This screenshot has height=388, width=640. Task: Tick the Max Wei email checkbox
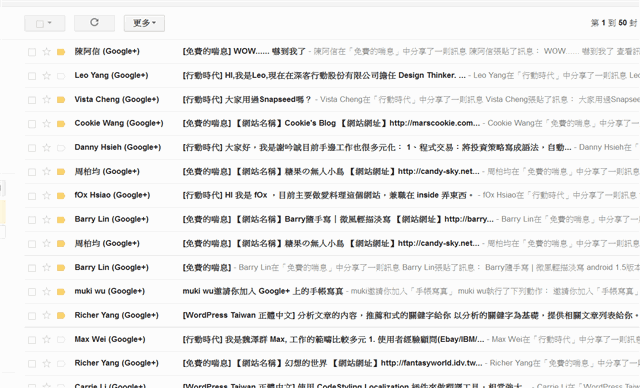[x=32, y=340]
